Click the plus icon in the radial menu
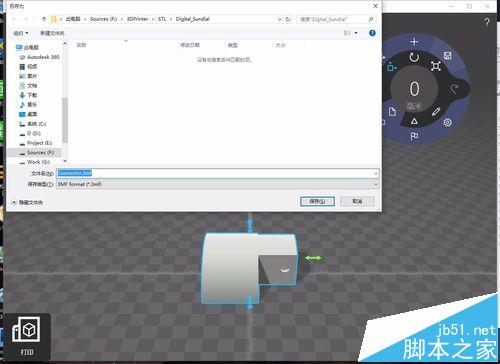500x364 pixels. click(414, 42)
